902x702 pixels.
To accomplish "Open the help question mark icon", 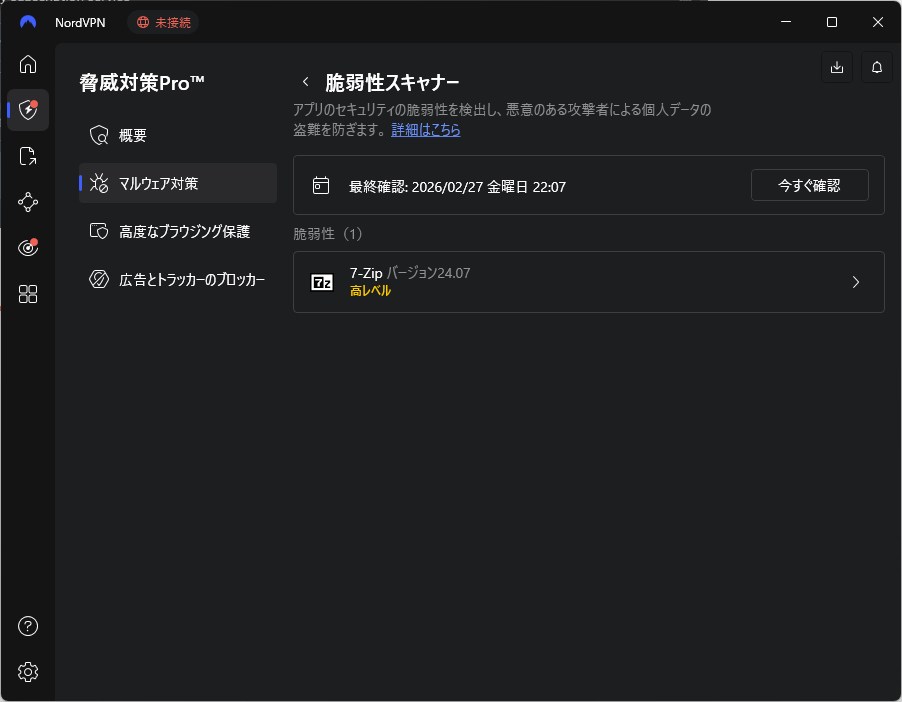I will tap(28, 626).
